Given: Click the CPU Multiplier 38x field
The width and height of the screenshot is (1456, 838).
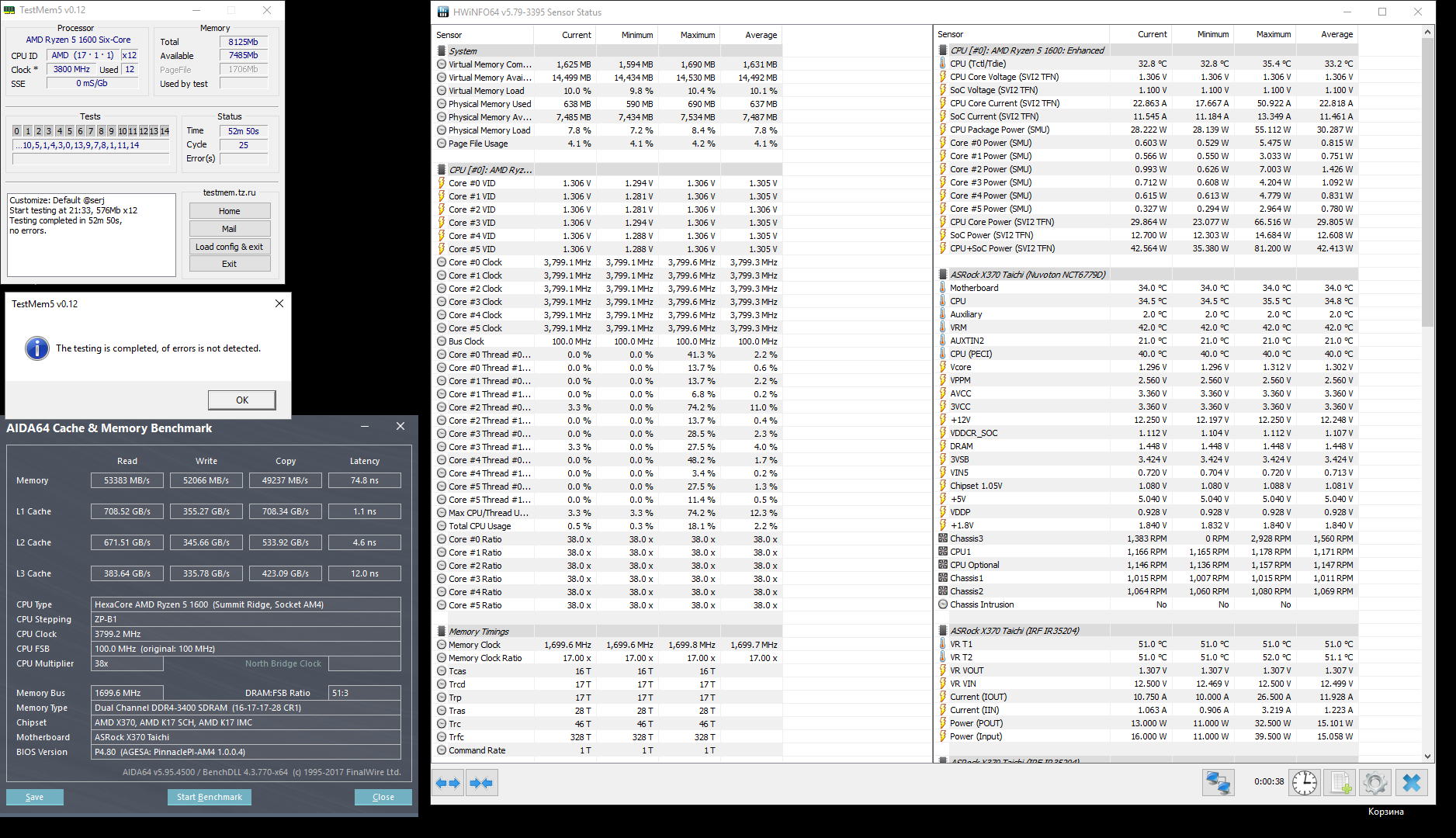Looking at the screenshot, I should 127,663.
